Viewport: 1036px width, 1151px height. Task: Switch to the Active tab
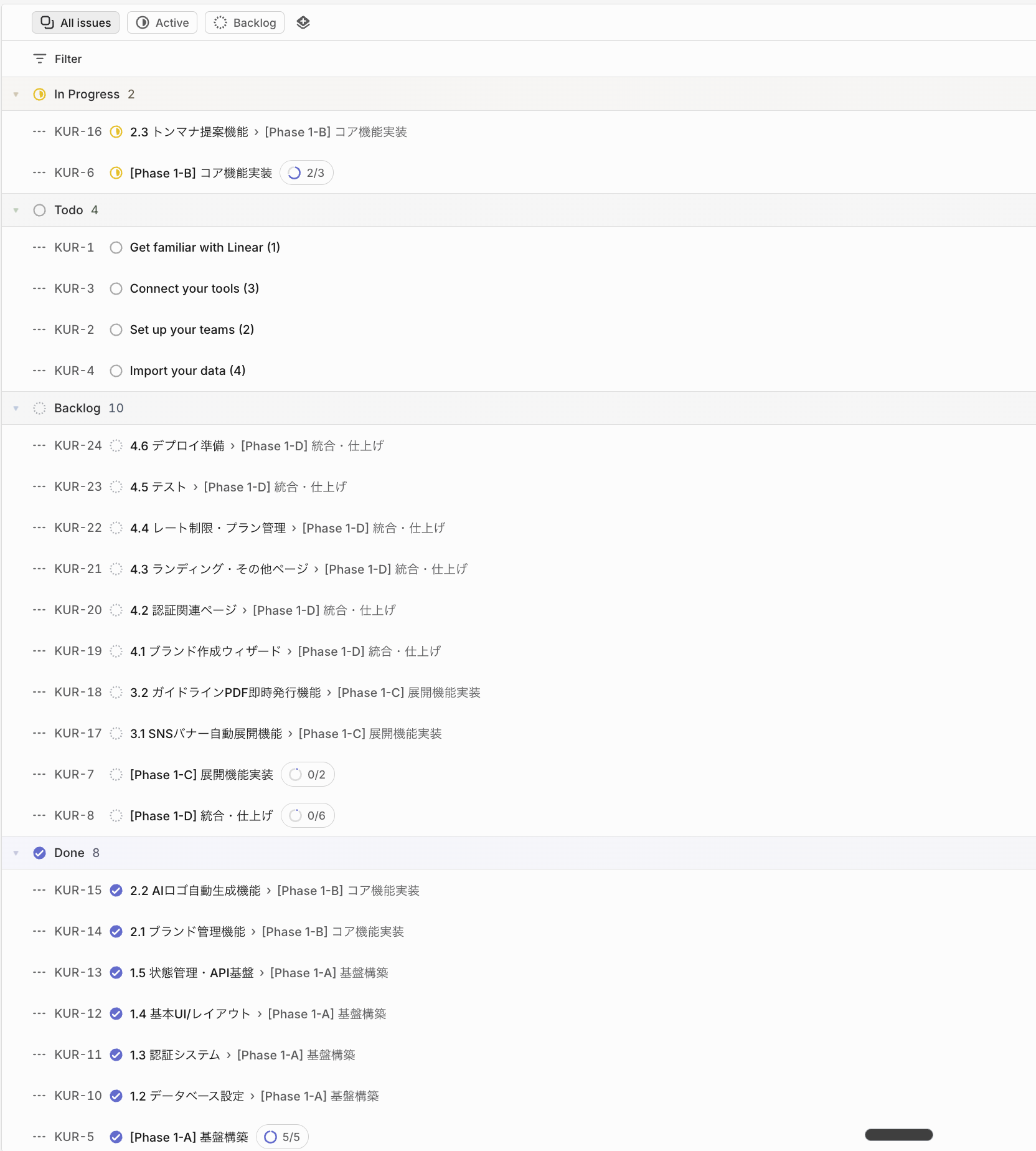(x=162, y=22)
